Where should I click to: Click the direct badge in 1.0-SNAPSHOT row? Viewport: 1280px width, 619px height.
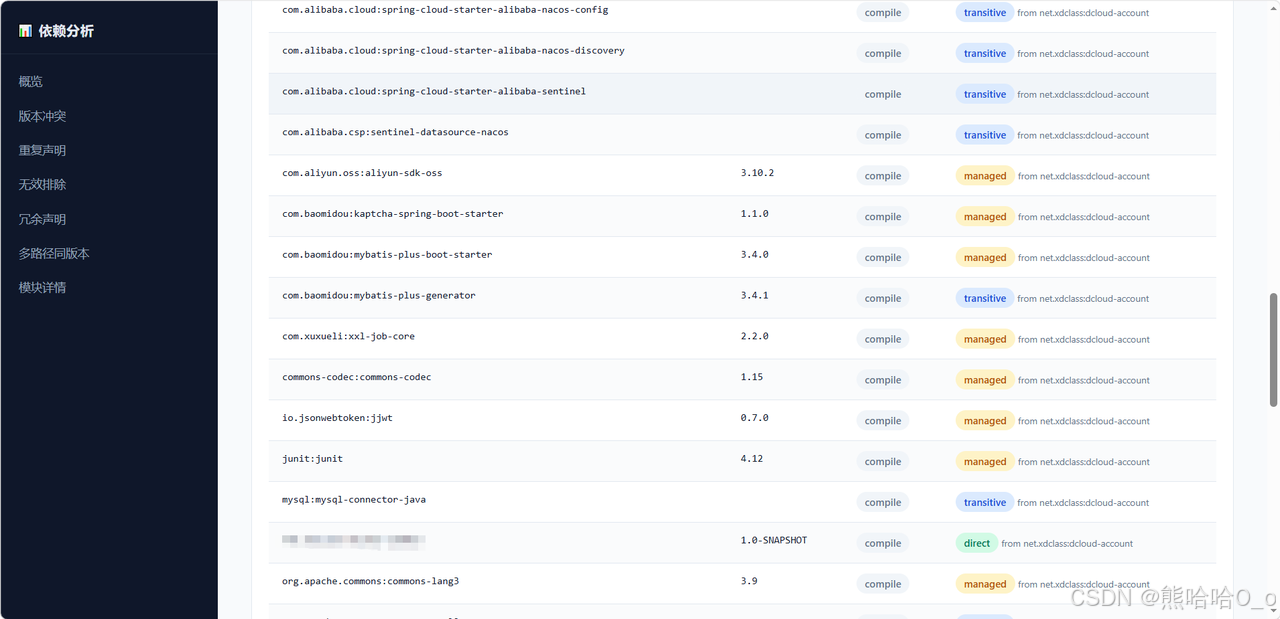pos(977,544)
